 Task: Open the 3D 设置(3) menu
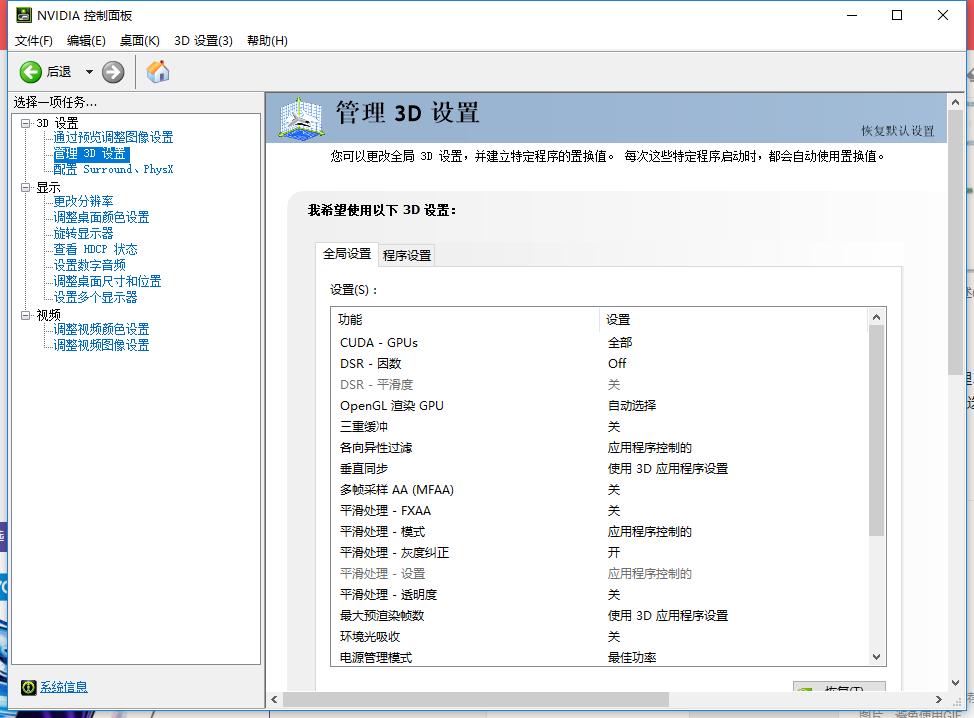[203, 40]
